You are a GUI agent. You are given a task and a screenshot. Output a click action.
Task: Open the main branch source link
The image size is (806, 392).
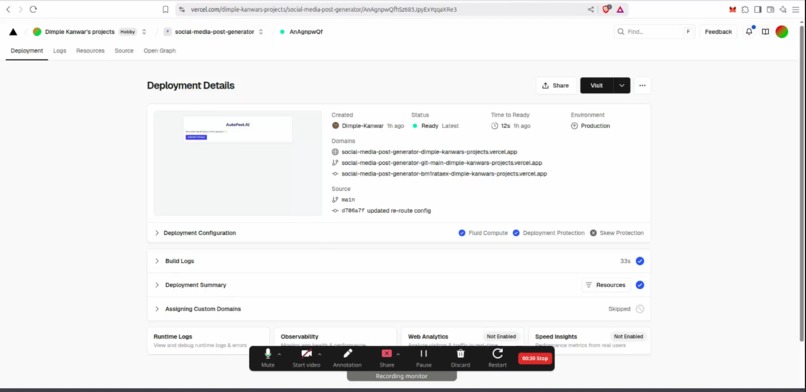coord(348,199)
